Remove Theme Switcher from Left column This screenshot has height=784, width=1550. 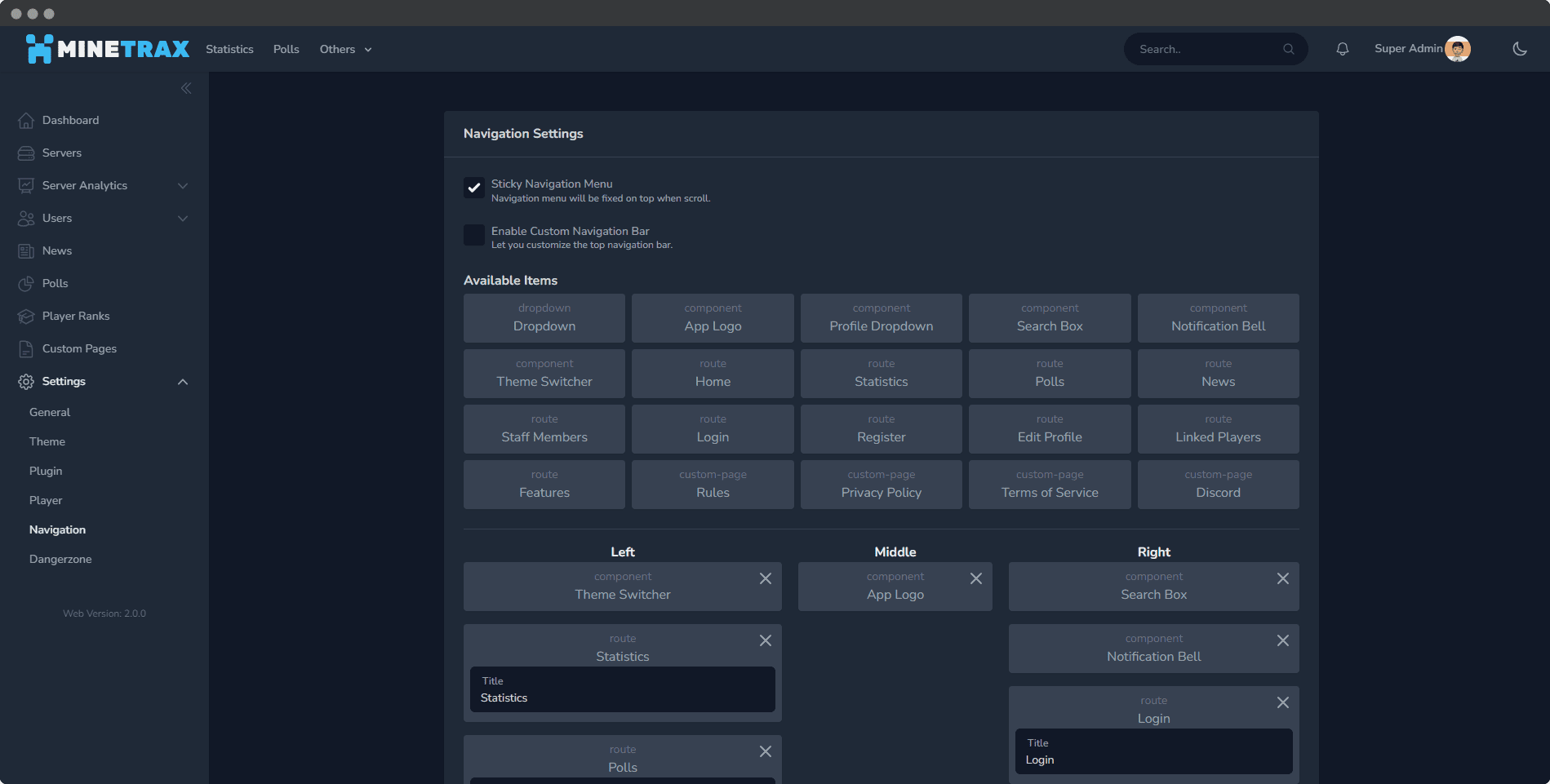point(766,578)
